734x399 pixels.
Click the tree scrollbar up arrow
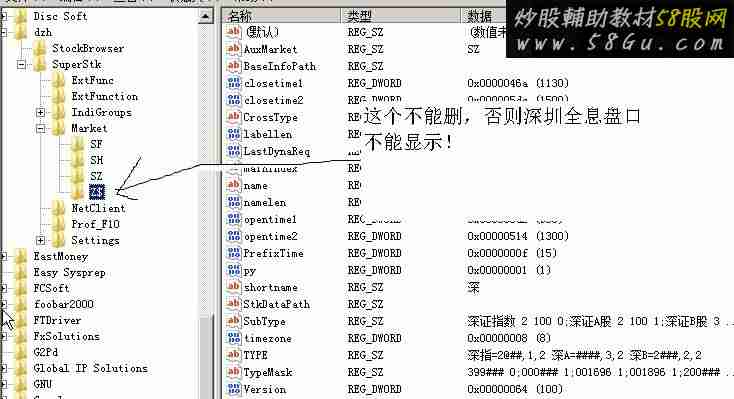205,16
